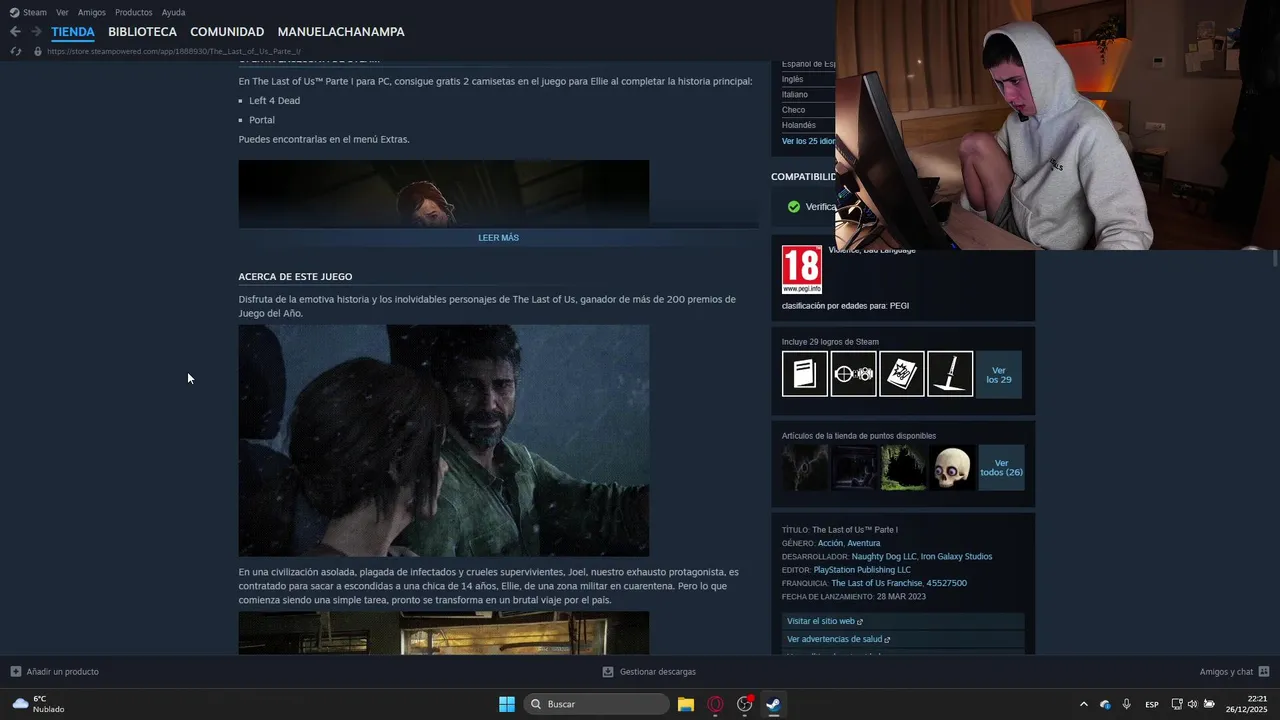Open the lightning points shop item
1280x720 pixels.
pyautogui.click(x=805, y=467)
